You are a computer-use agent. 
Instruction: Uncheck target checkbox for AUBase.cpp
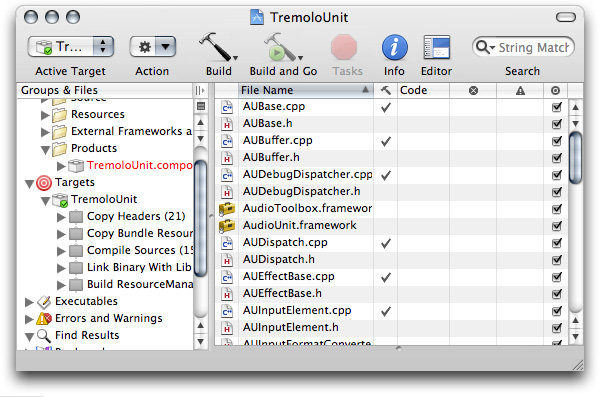click(557, 107)
